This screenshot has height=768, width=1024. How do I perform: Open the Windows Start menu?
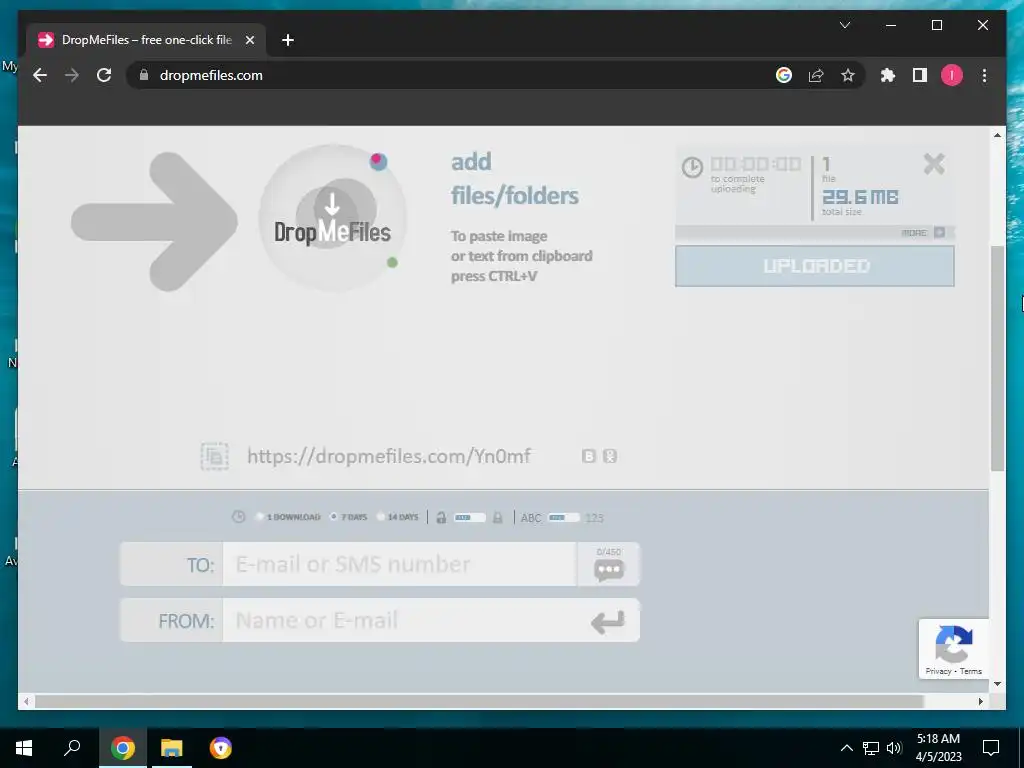(x=24, y=748)
